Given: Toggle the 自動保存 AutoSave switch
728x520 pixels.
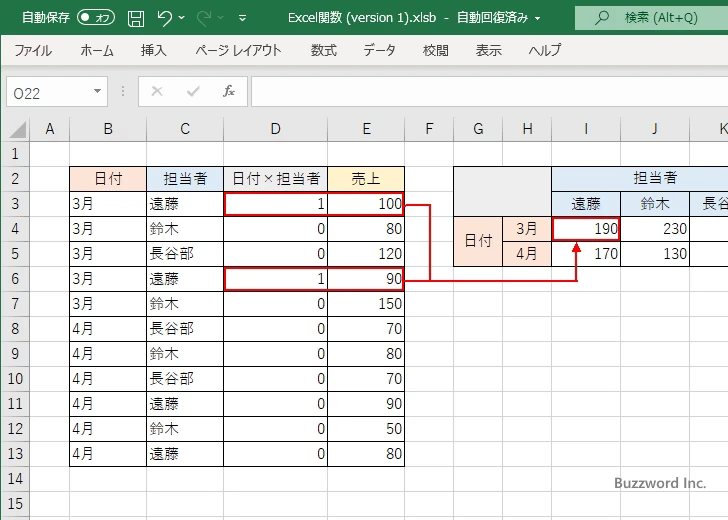Looking at the screenshot, I should (96, 18).
